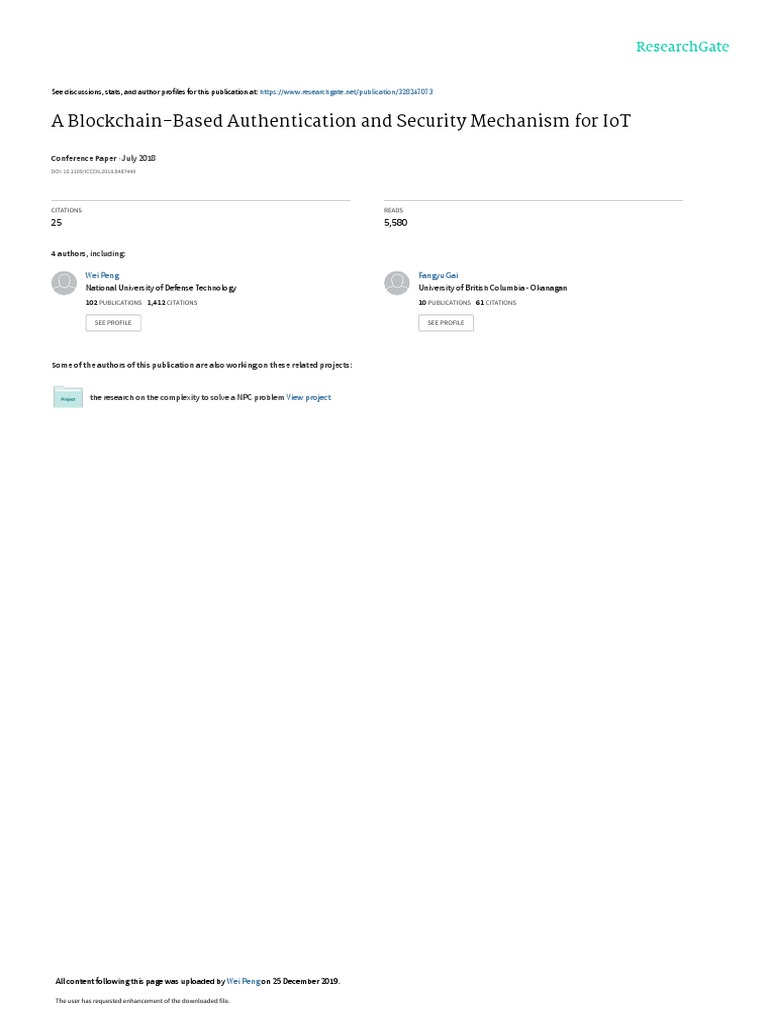Click the 5,580 reads count
Image resolution: width=768 pixels, height=1024 pixels.
click(x=396, y=223)
